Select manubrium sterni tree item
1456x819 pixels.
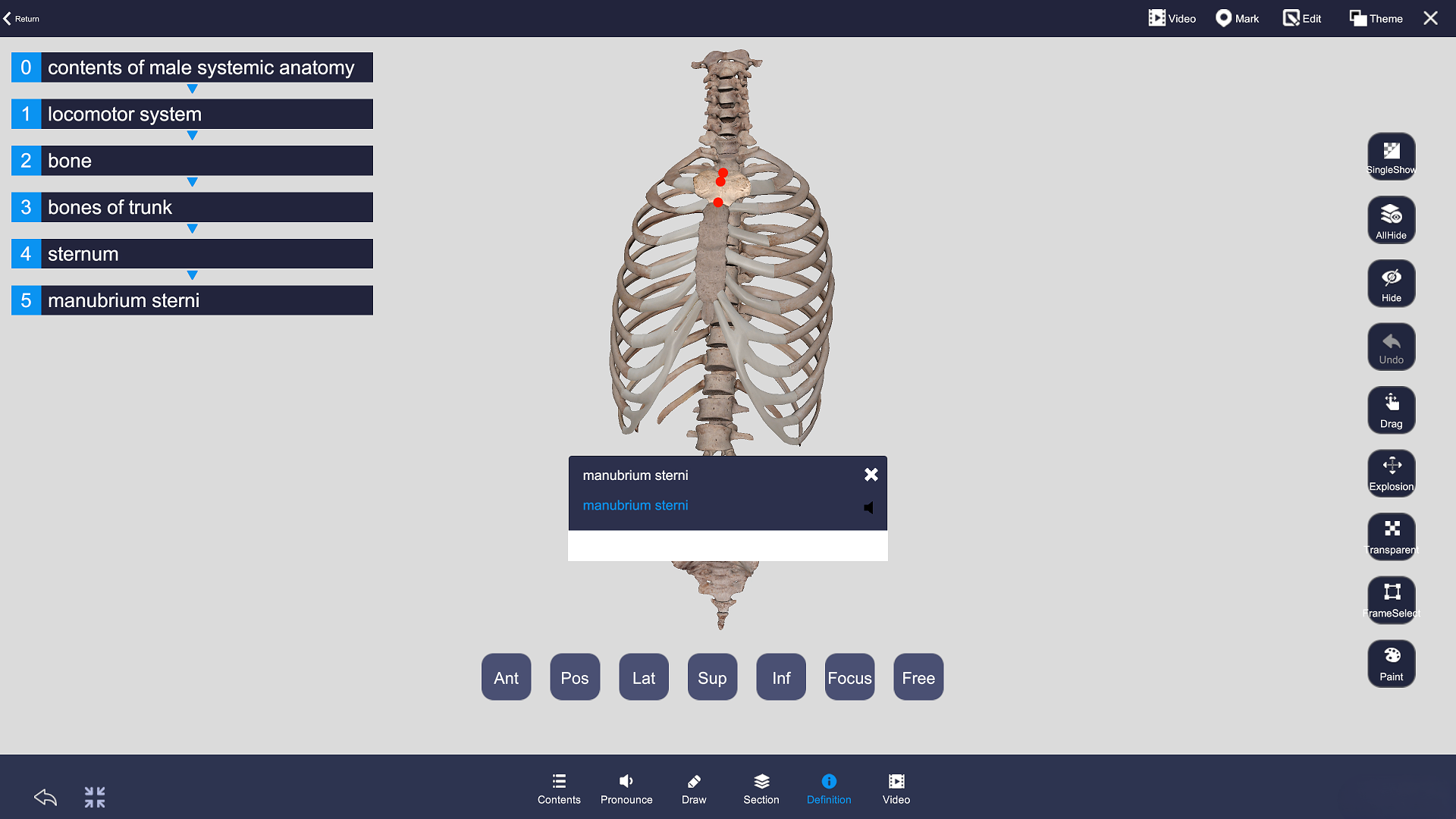point(192,300)
